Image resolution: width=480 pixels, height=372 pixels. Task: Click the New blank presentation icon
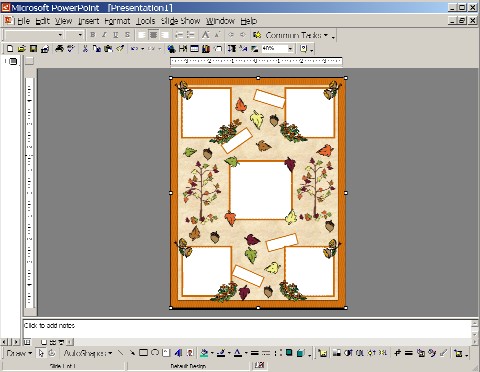(x=10, y=49)
